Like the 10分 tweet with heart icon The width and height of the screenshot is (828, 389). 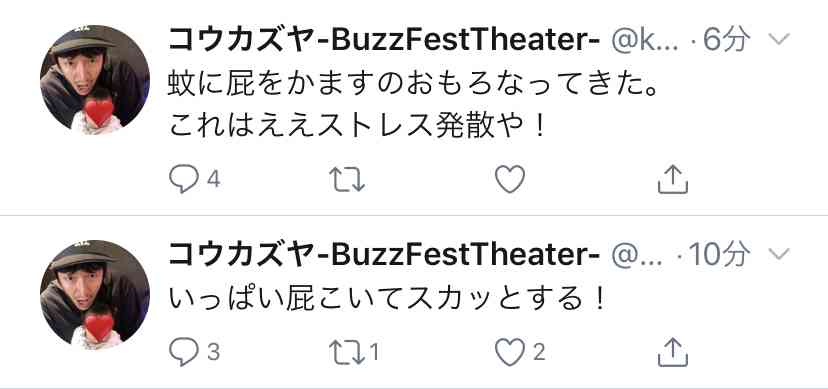tap(510, 352)
